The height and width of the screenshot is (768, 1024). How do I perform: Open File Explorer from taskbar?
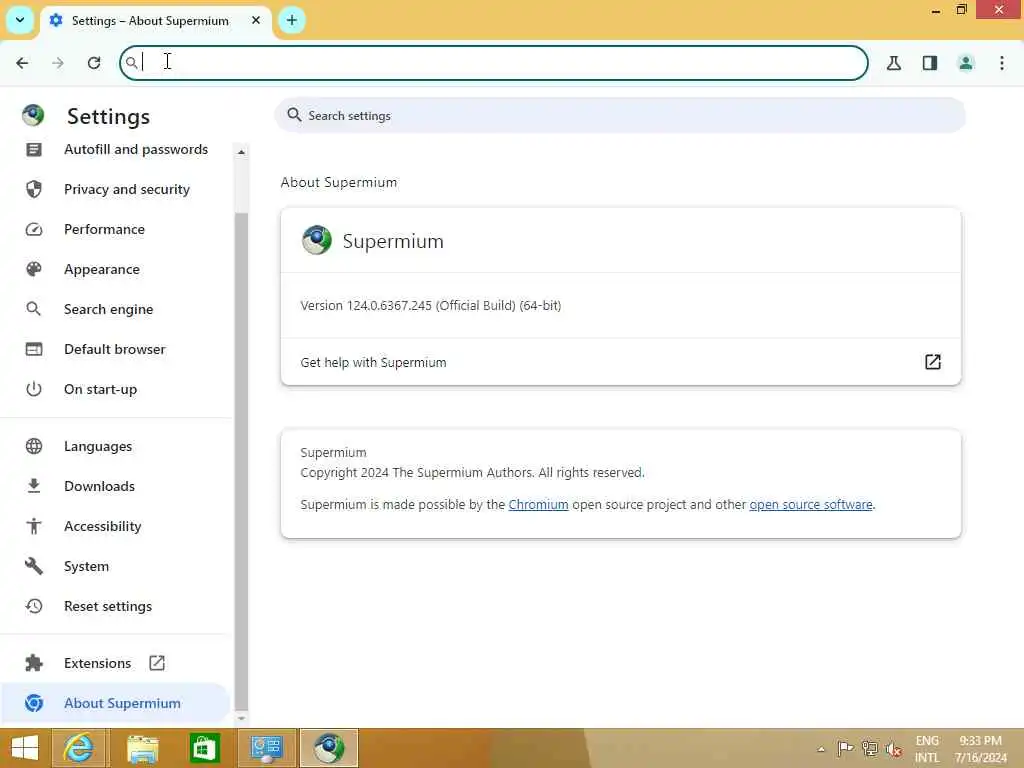pos(142,748)
